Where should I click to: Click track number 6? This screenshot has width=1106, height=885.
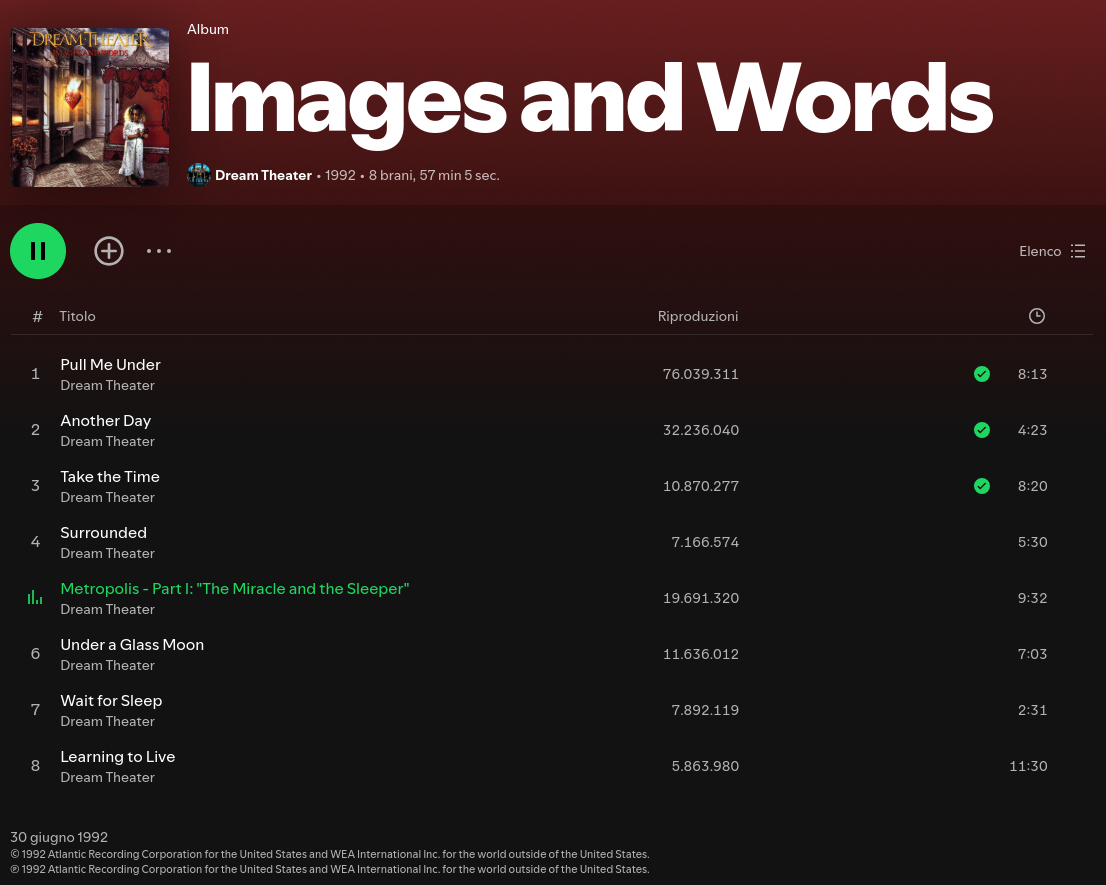(35, 654)
